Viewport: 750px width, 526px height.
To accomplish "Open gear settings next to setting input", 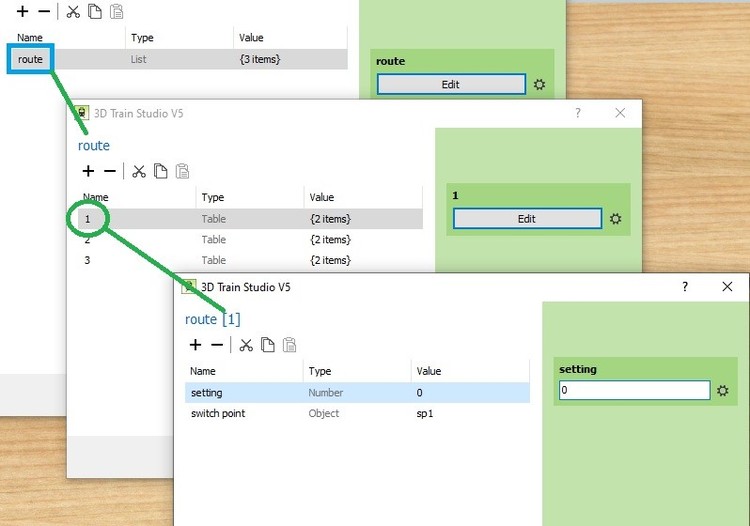I will coord(723,391).
